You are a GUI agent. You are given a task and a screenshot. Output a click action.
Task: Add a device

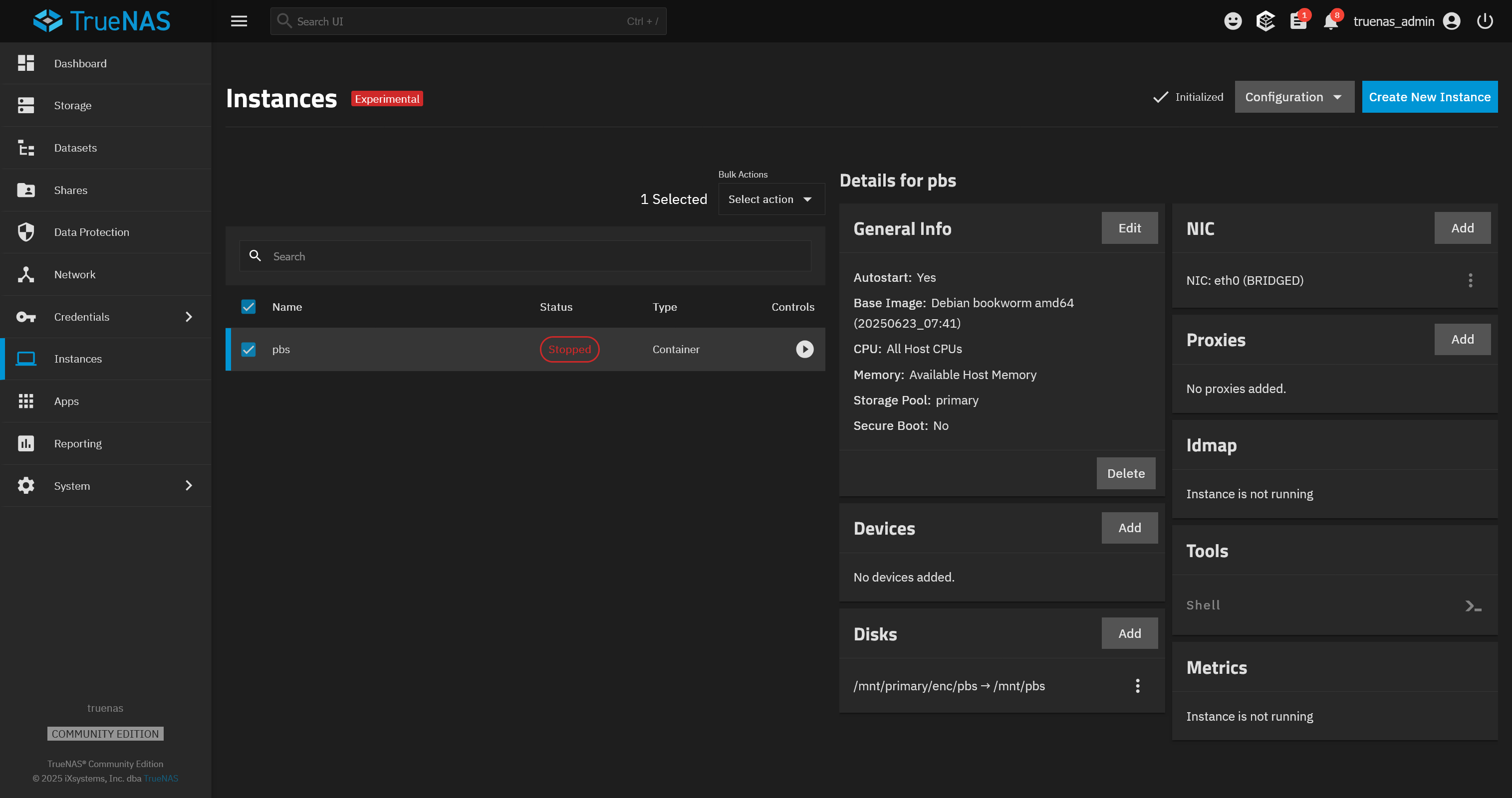pyautogui.click(x=1129, y=528)
